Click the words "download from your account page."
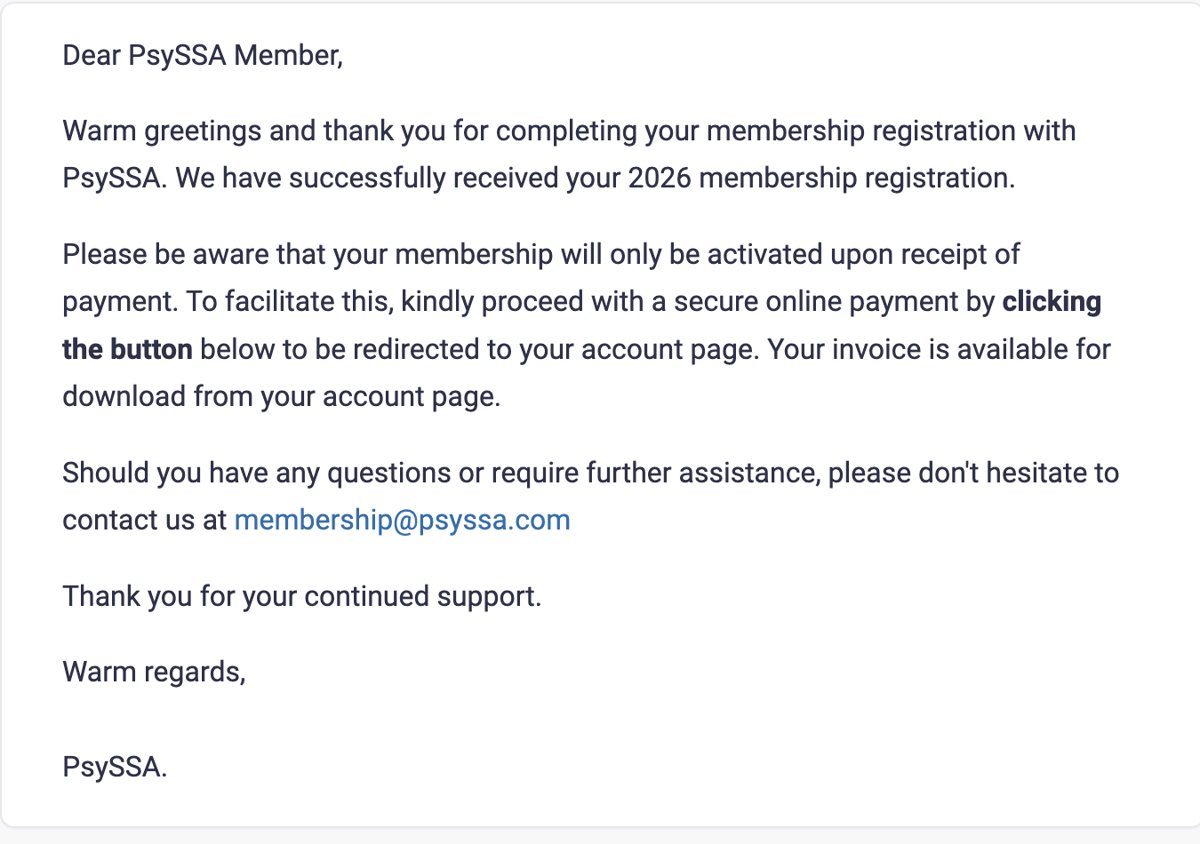 281,396
